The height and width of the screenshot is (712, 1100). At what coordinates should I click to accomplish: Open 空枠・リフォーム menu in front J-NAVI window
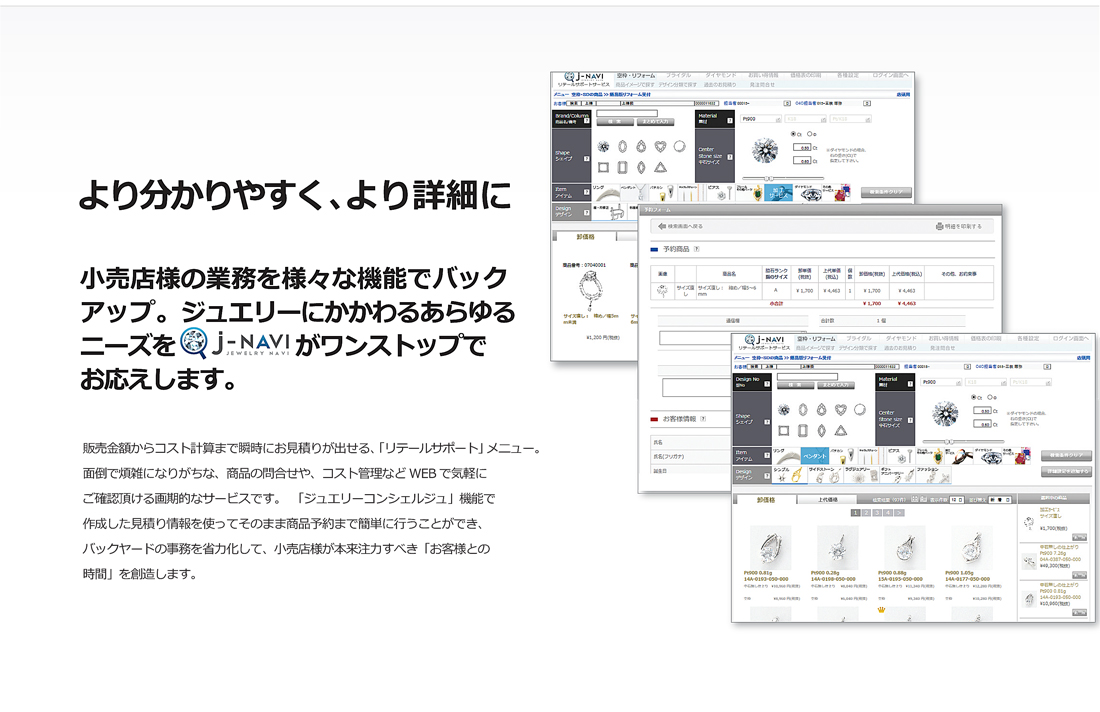[816, 339]
